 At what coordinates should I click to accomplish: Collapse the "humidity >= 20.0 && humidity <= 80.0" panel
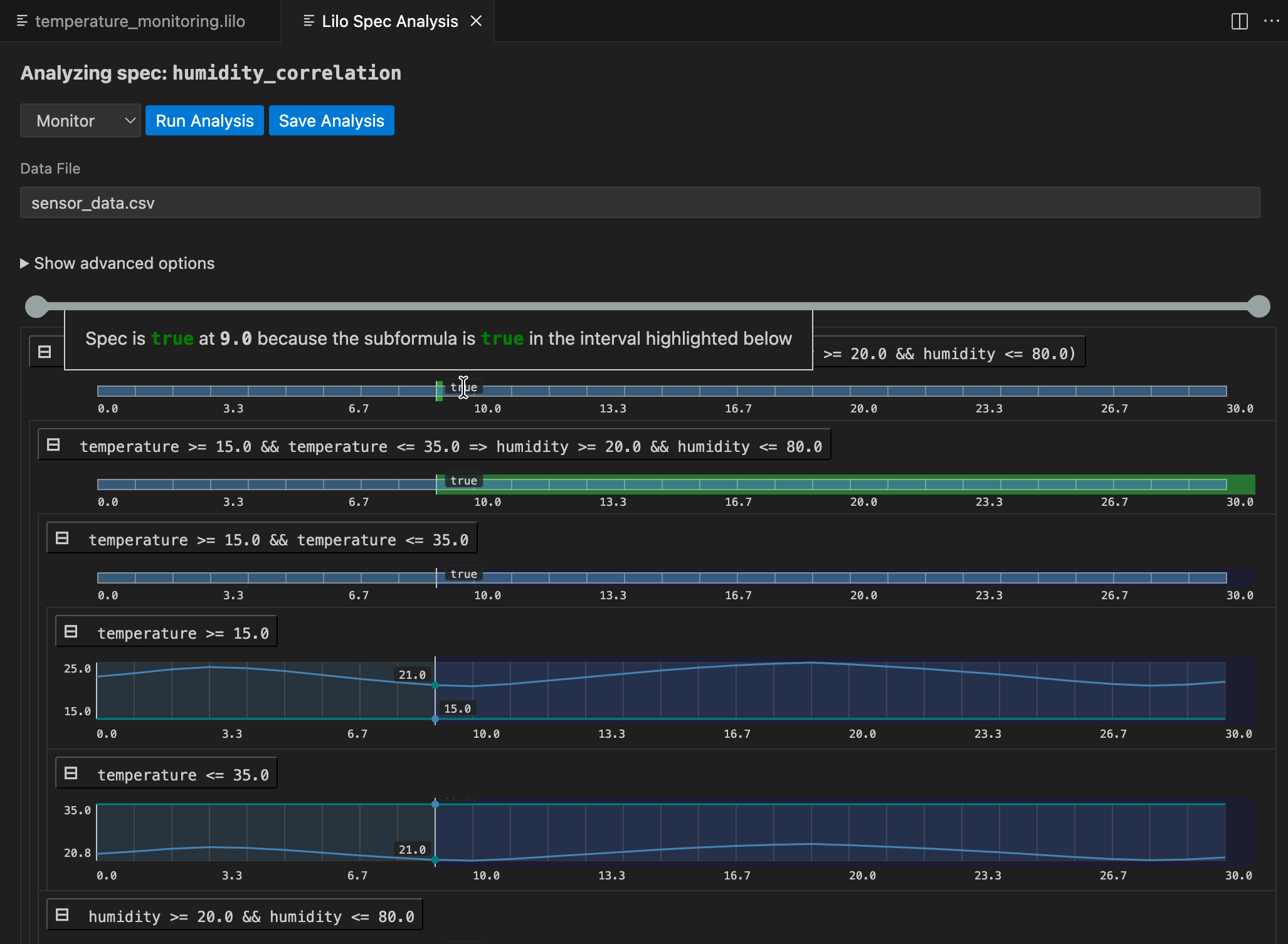(62, 915)
